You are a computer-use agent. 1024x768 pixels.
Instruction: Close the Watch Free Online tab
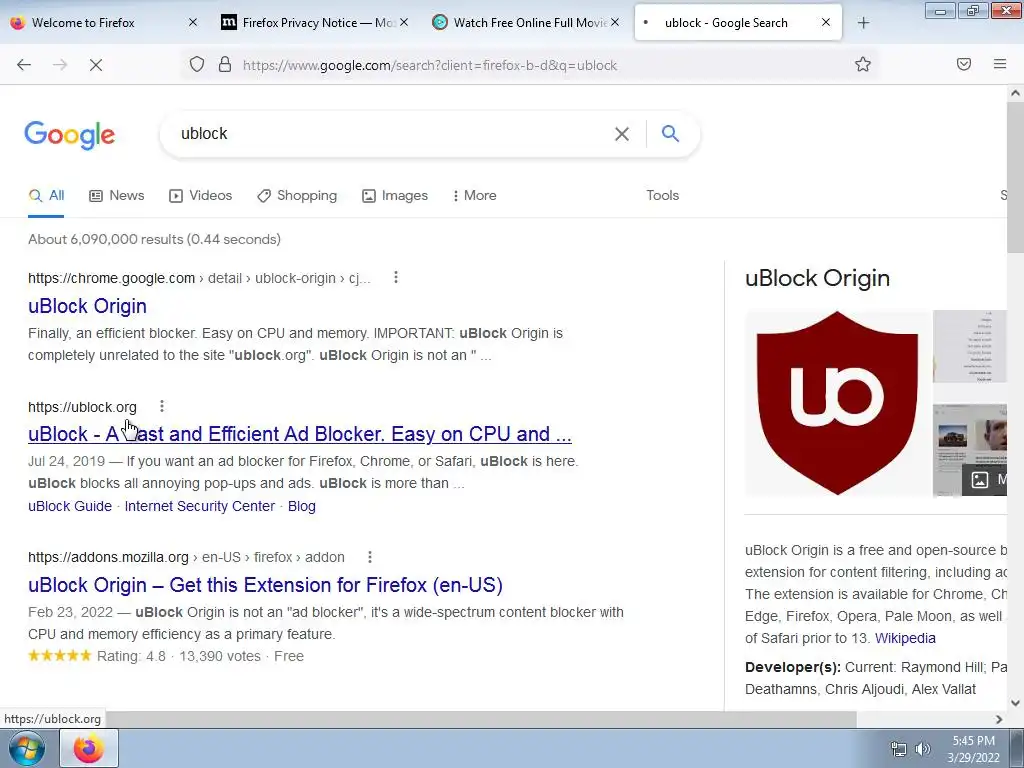[x=615, y=22]
